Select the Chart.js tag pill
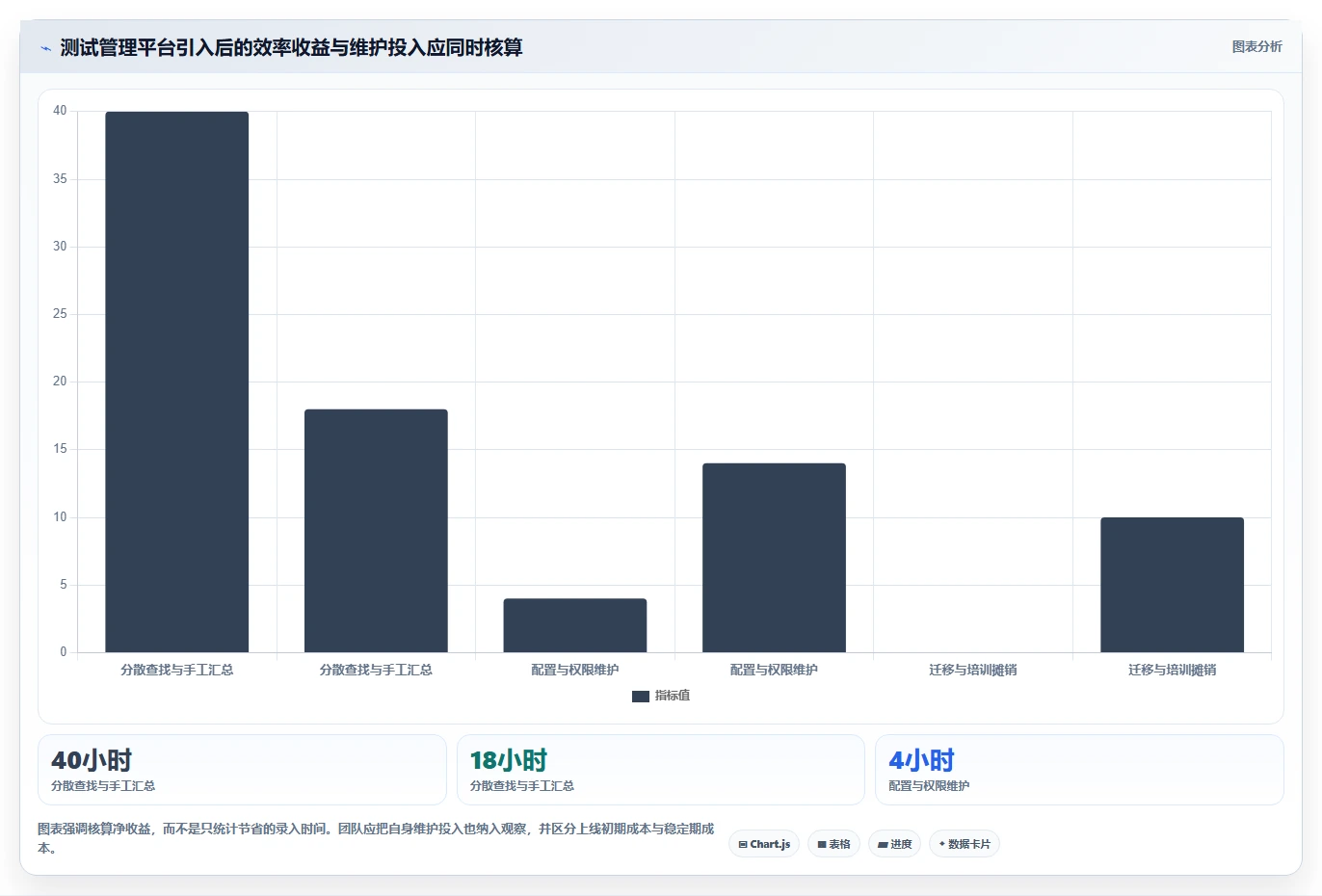The height and width of the screenshot is (896, 1322). pos(764,844)
